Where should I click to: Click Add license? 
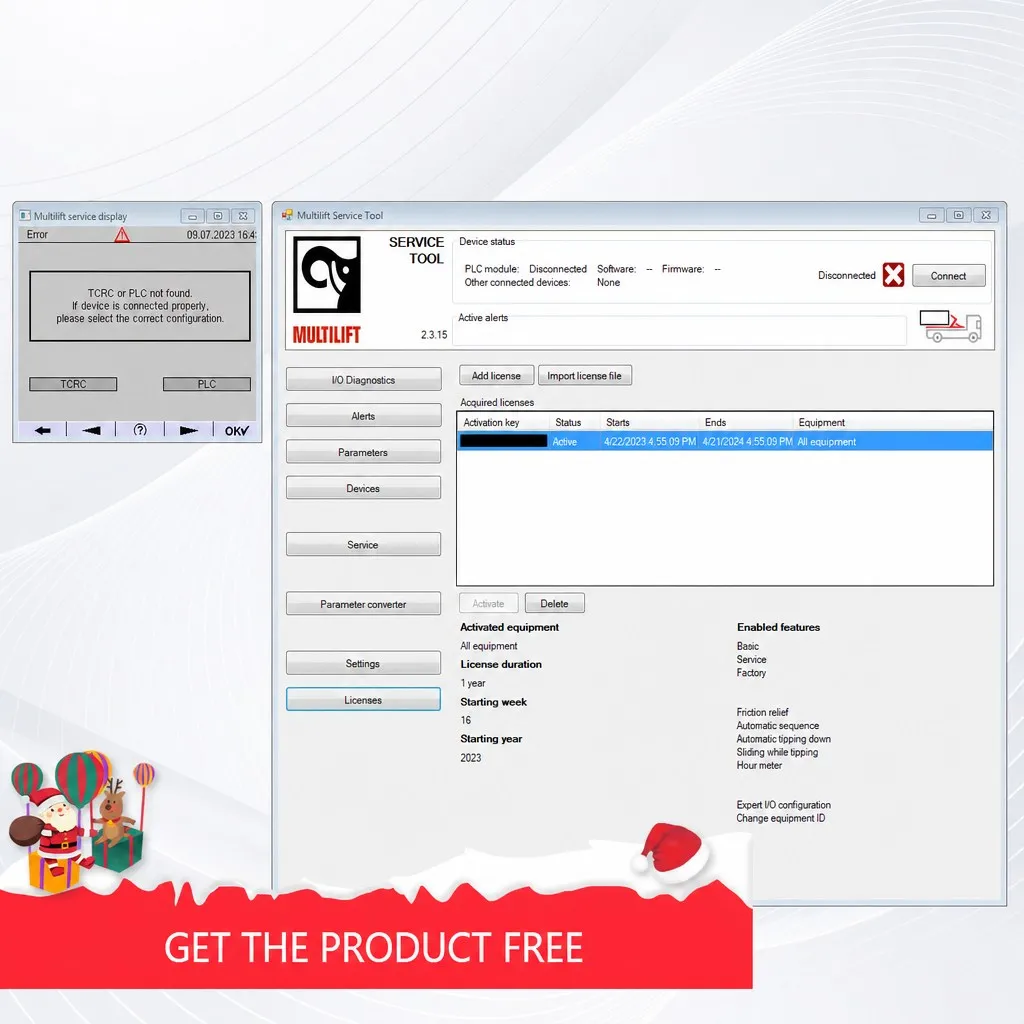tap(496, 376)
